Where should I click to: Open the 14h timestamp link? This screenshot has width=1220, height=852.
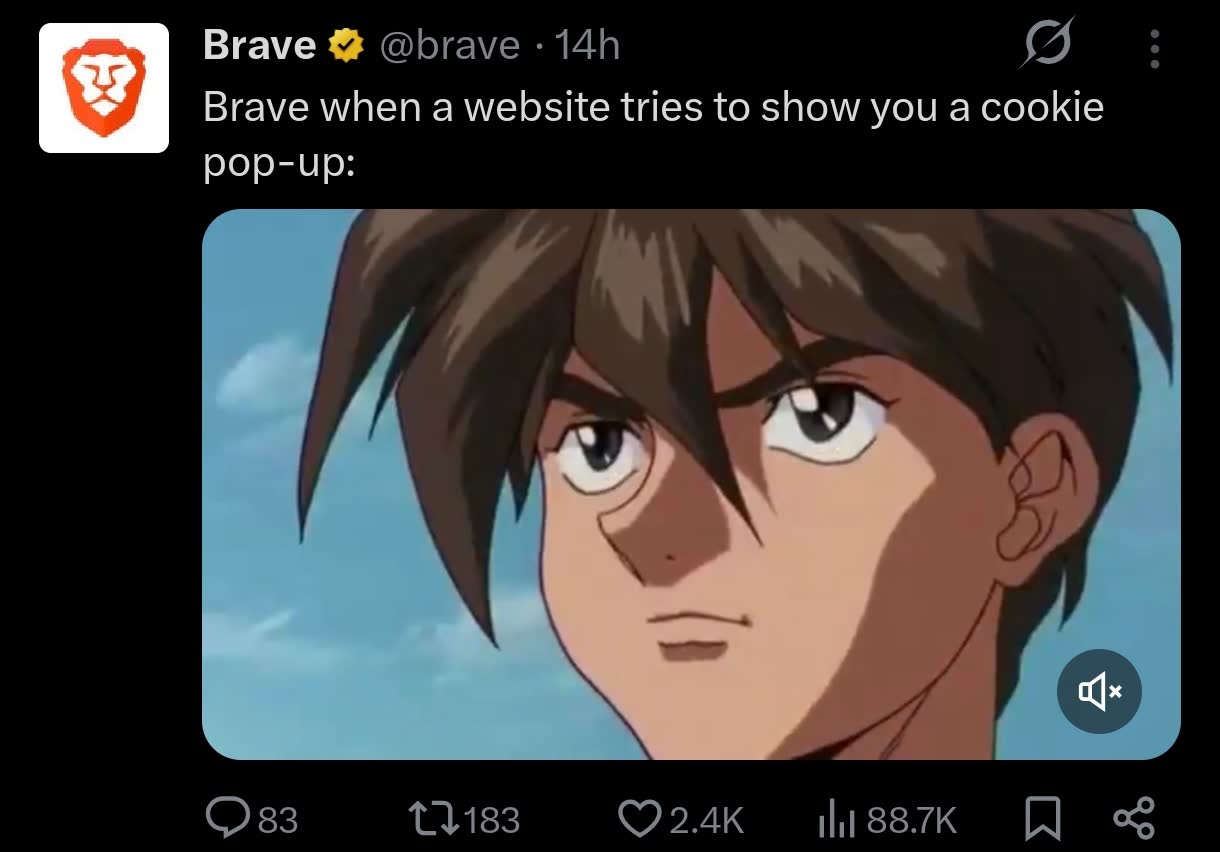pyautogui.click(x=586, y=45)
